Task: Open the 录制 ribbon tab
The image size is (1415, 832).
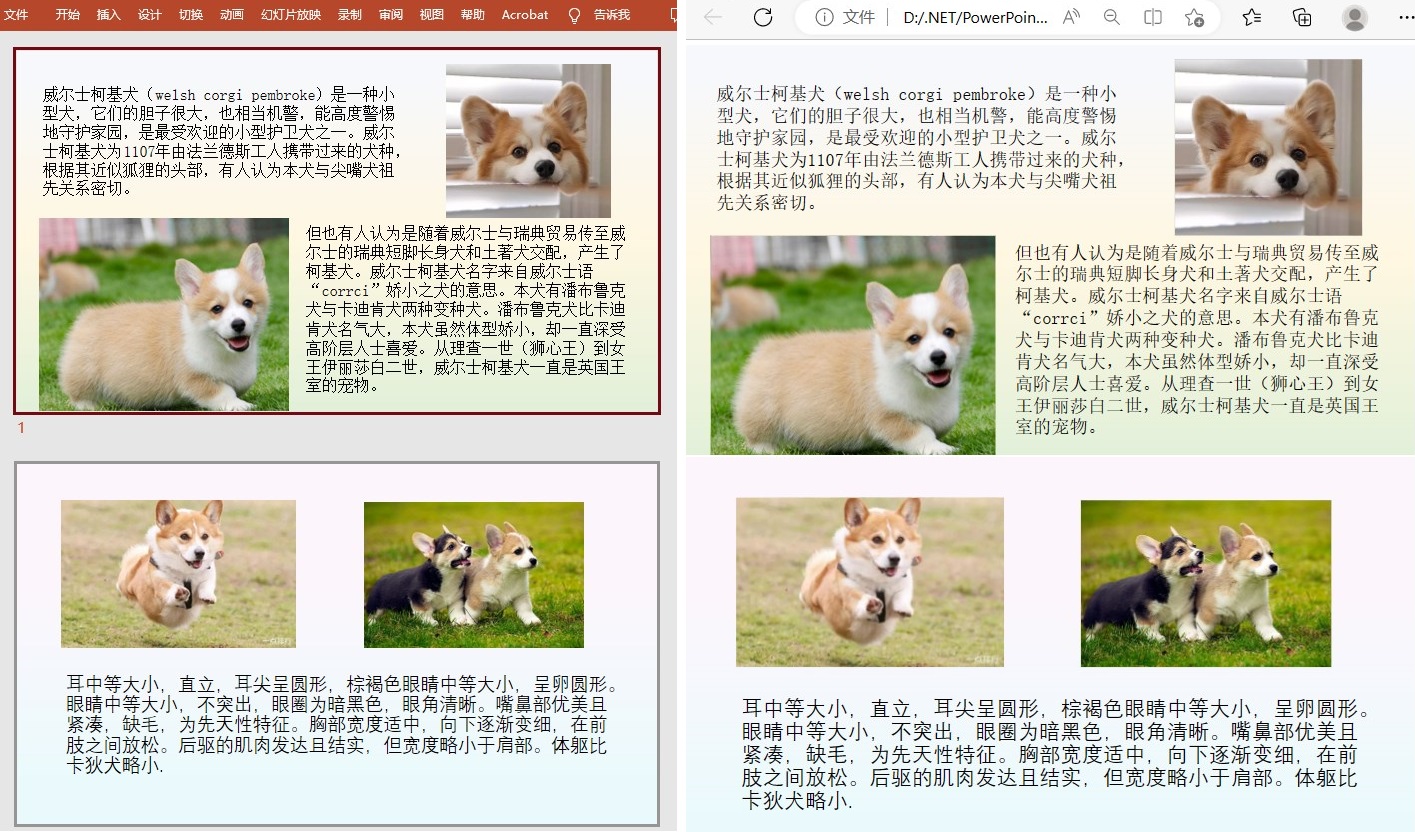Action: (x=350, y=15)
